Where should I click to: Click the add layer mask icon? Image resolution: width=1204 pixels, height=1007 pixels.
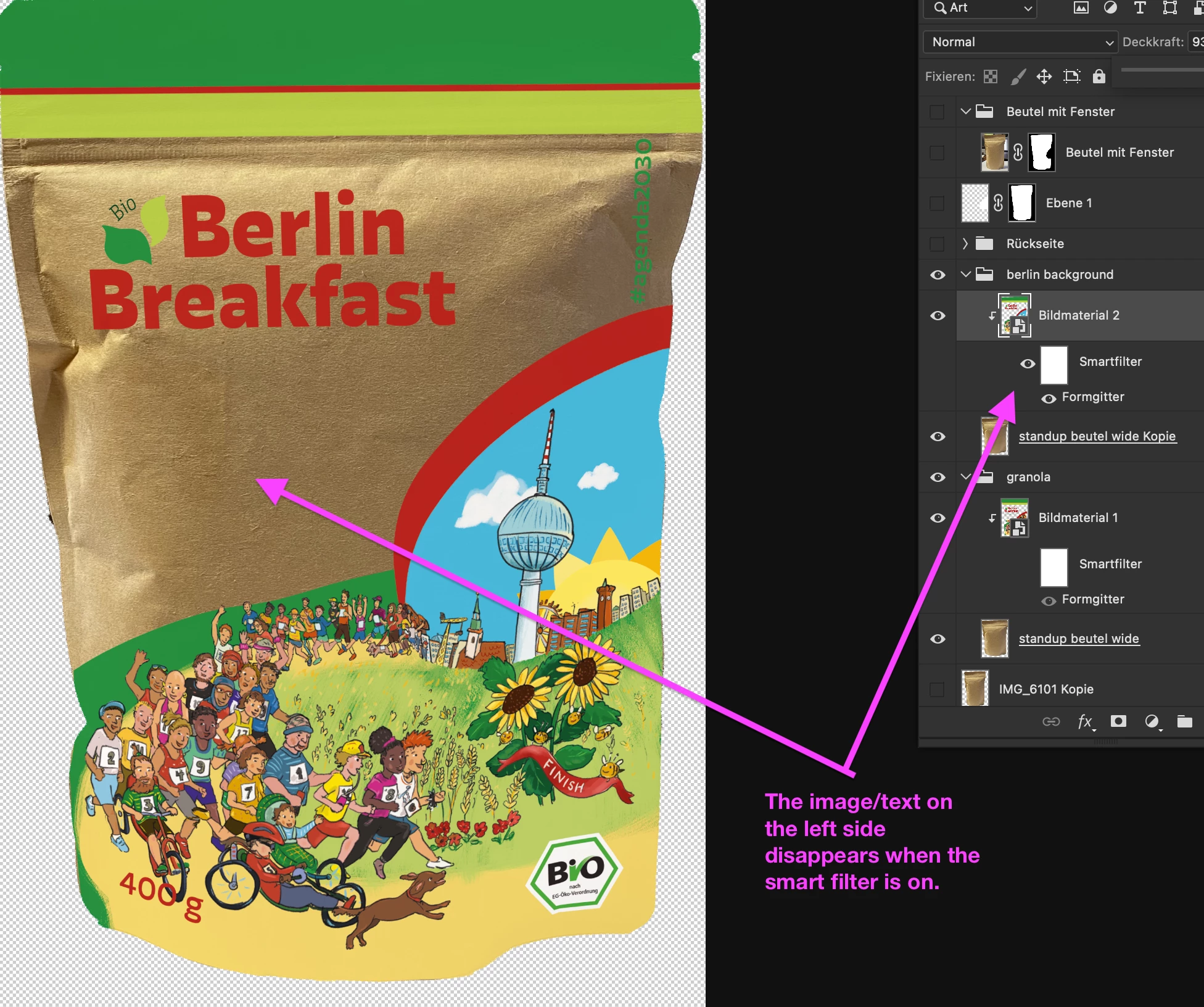point(1118,721)
